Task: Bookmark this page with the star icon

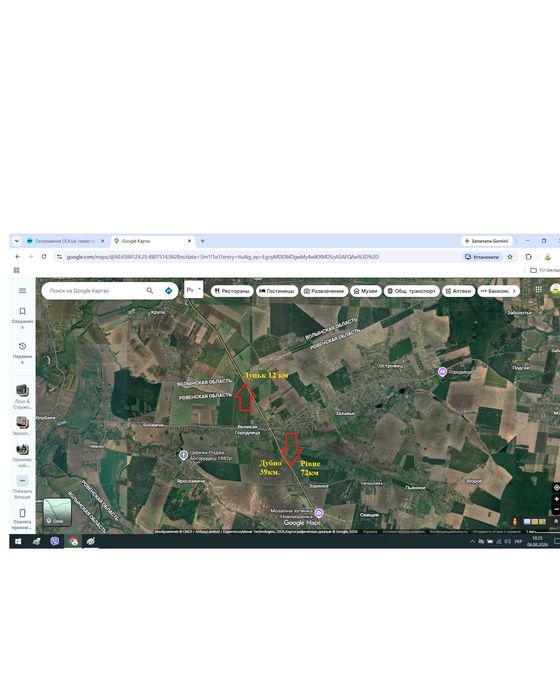Action: coord(510,257)
